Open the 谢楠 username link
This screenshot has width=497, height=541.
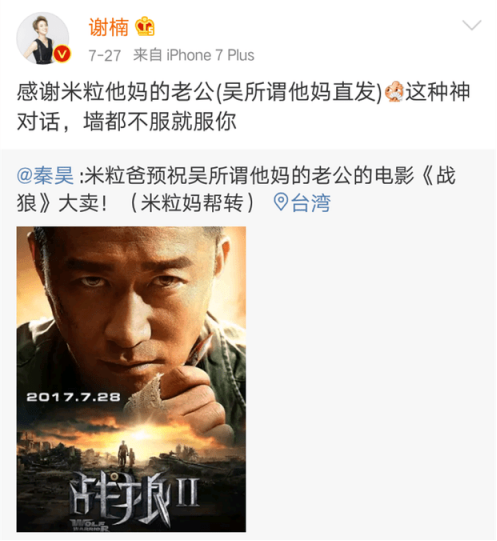click(x=108, y=27)
